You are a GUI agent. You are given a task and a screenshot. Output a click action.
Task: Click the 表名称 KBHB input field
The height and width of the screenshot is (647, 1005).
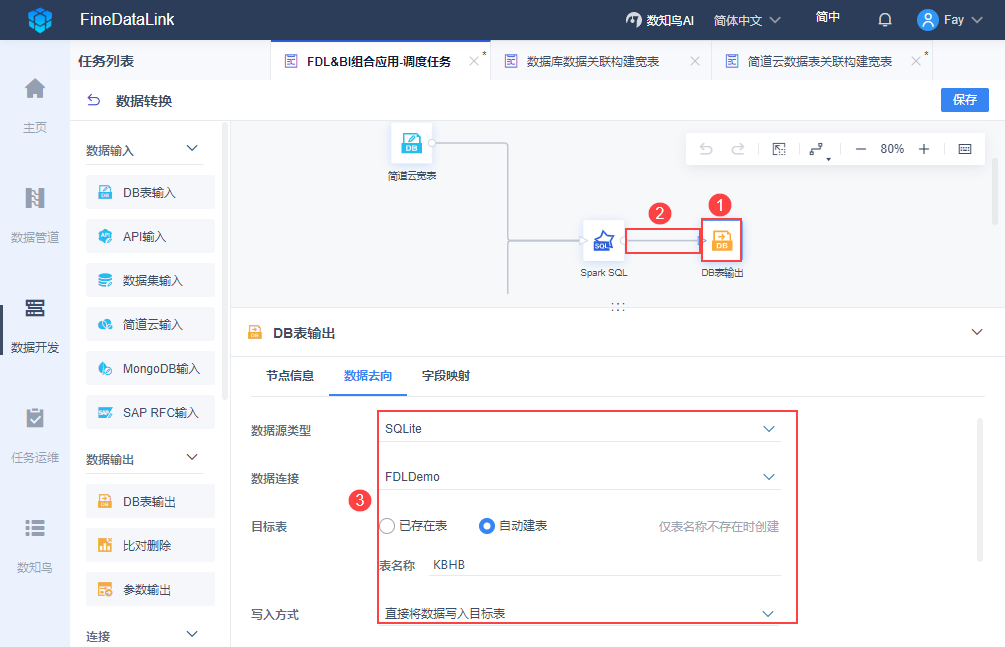pyautogui.click(x=604, y=565)
